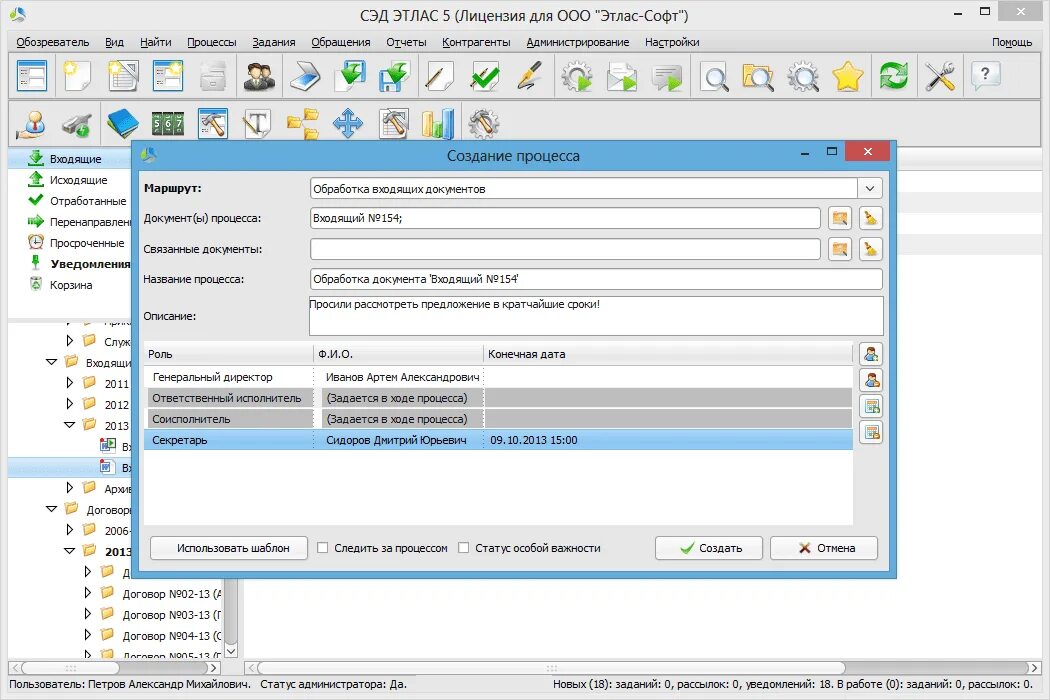Click the fountain pen signature icon
1050x700 pixels.
point(530,76)
